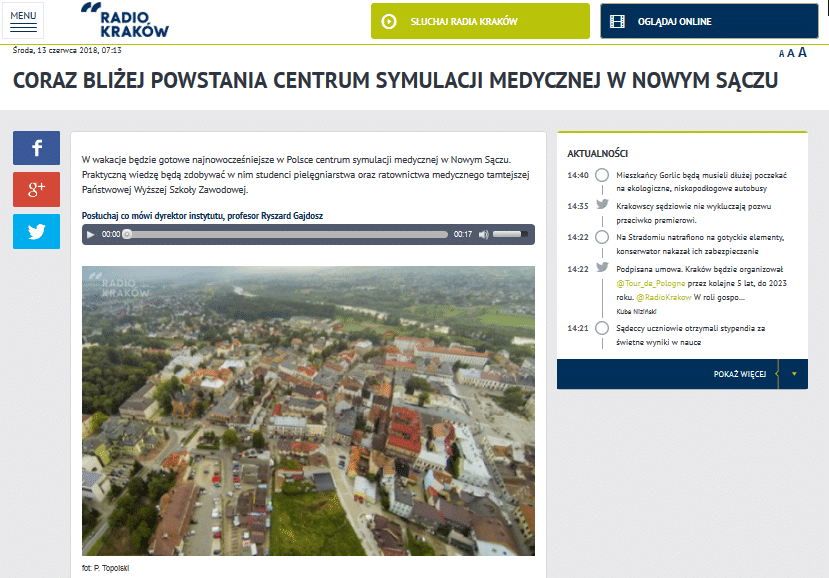Click the Słuchaj Radia Kraków button

pyautogui.click(x=480, y=21)
